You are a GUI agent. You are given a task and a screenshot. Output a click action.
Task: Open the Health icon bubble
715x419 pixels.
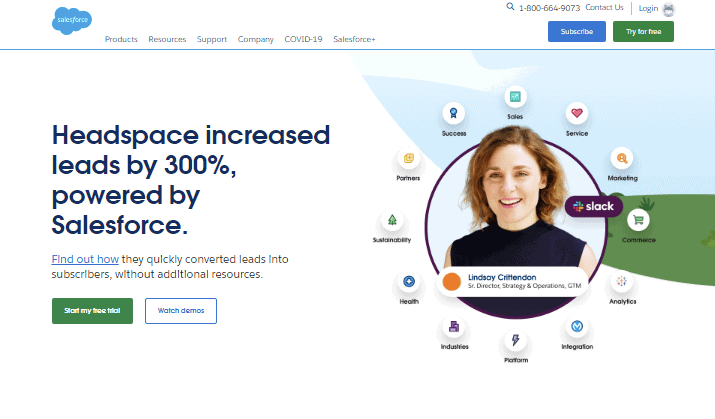[408, 282]
